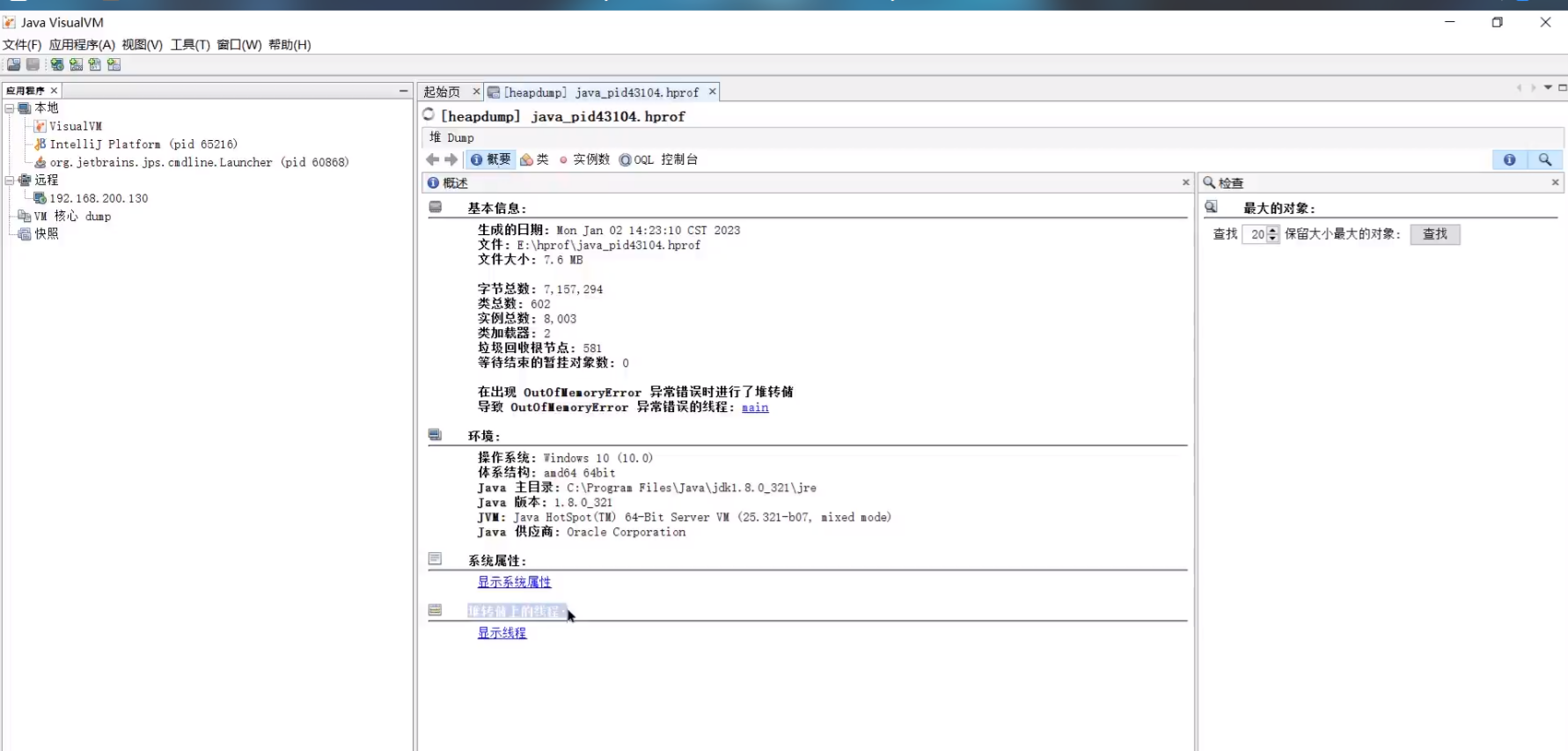Select the VM 核心 dump node
The image size is (1568, 751).
point(72,217)
